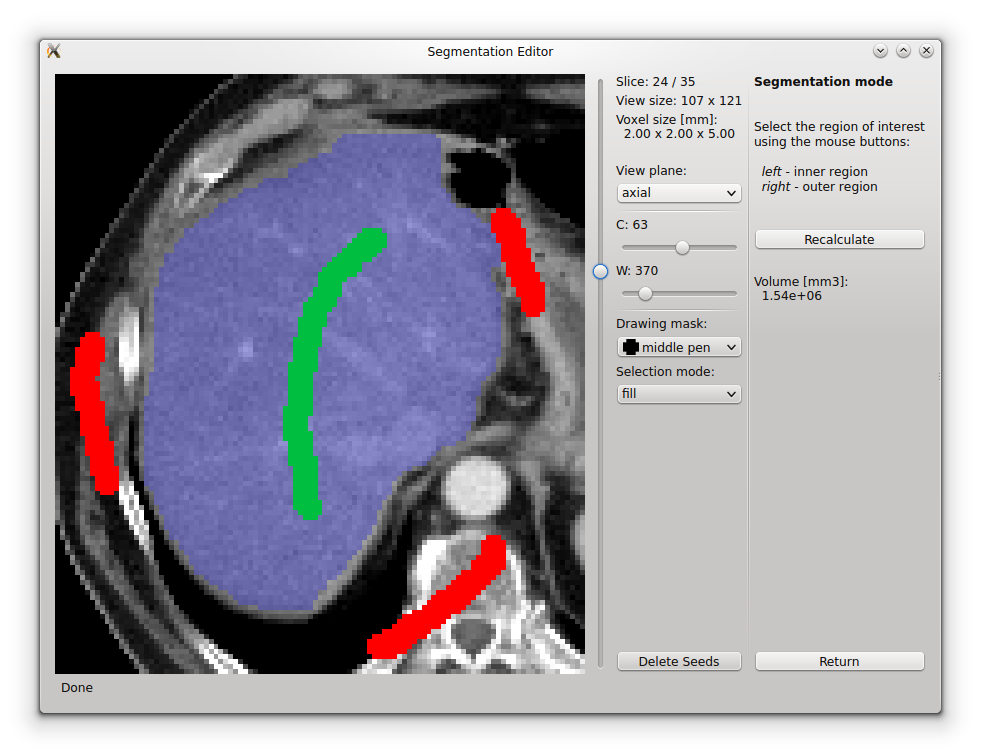
Task: Click the 'W: 370' label
Action: click(637, 271)
